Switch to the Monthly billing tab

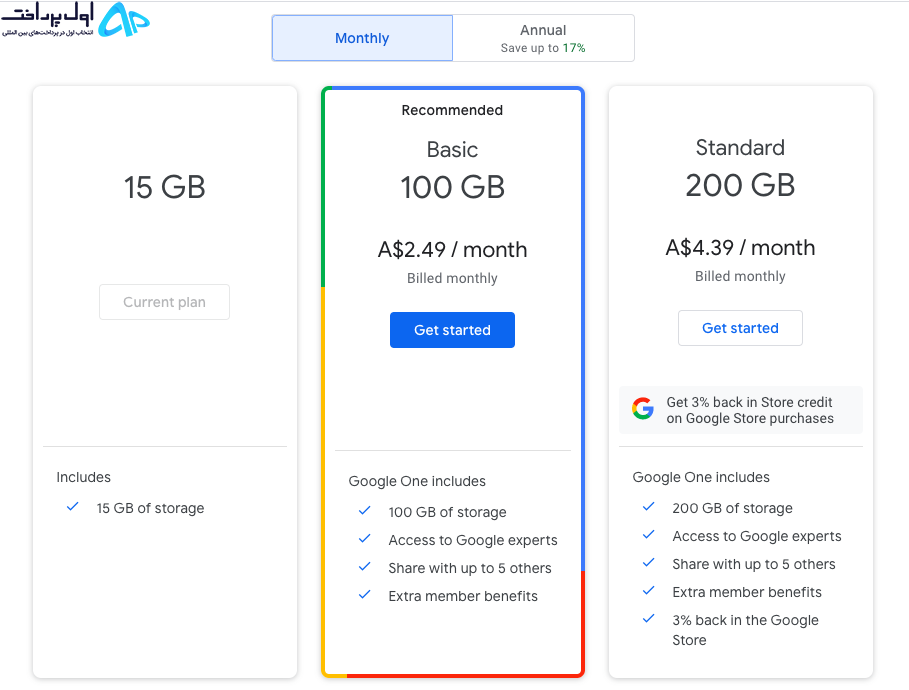362,38
